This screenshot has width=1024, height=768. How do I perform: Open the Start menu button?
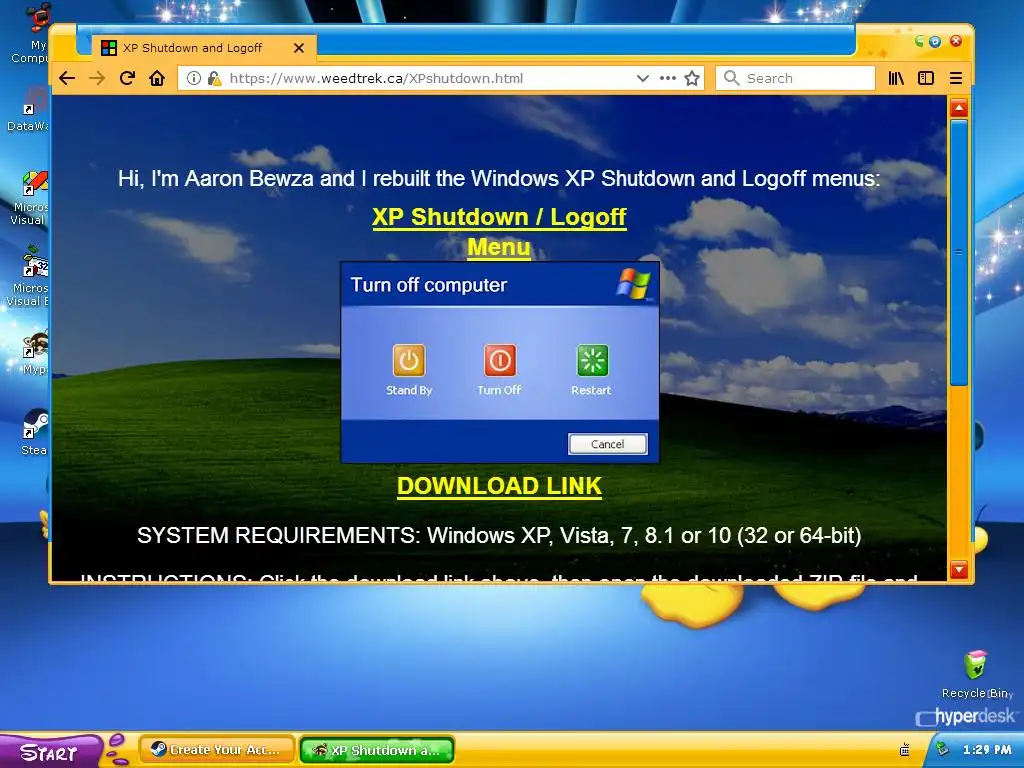52,752
